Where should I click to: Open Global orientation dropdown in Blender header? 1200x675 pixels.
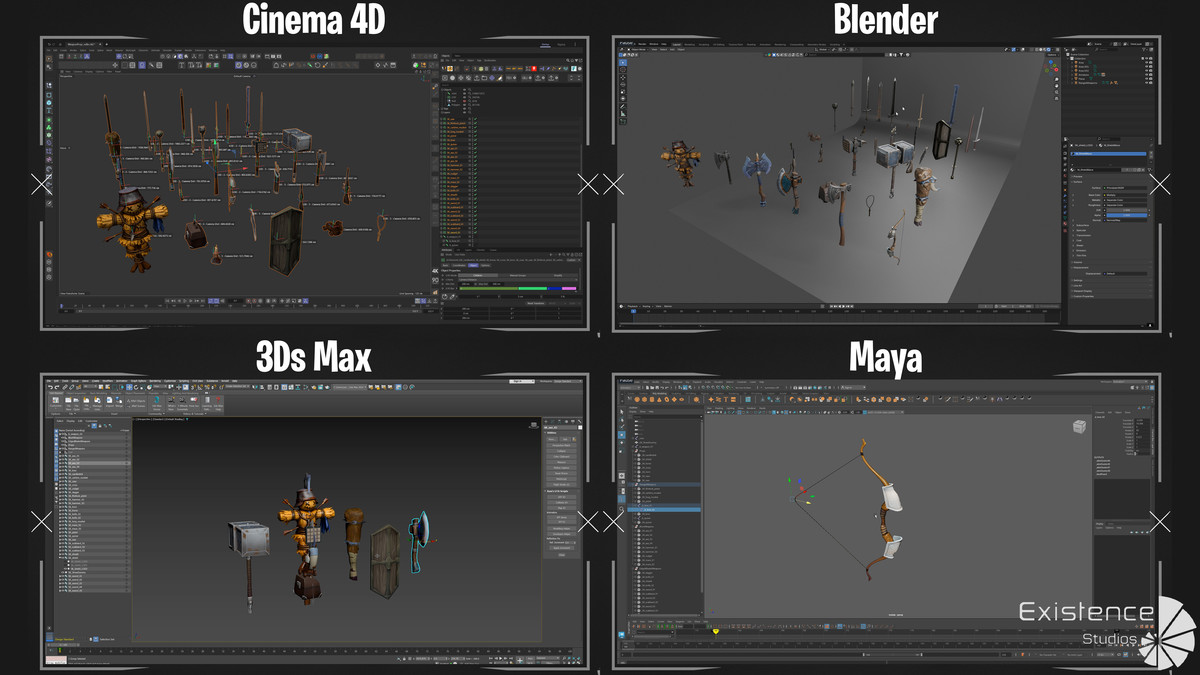823,50
